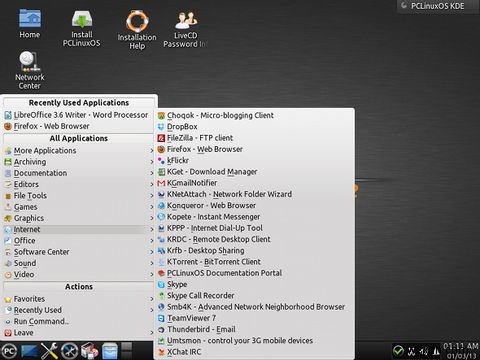Open the Favorites submenu
Screen dimensions: 480x360
79,299
